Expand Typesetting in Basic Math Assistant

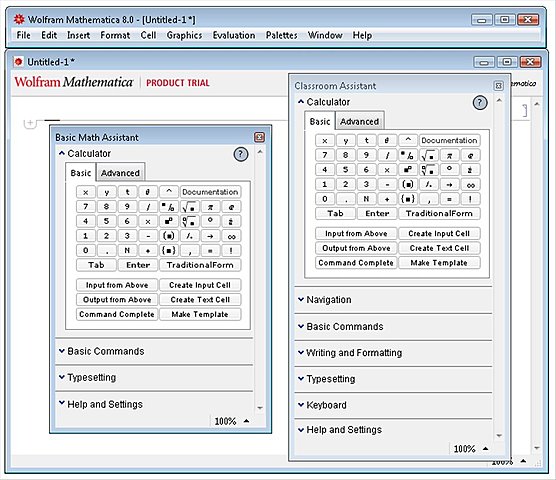click(x=62, y=377)
